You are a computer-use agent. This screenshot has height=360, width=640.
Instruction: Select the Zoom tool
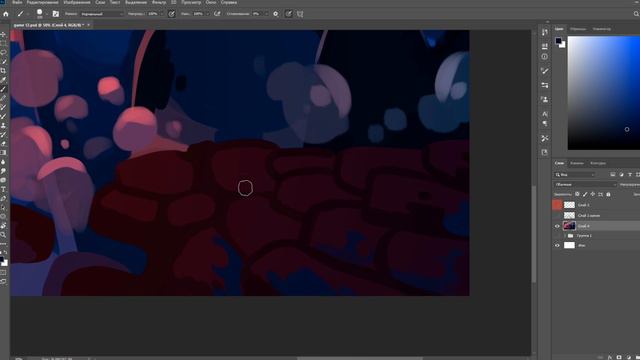click(x=3, y=235)
